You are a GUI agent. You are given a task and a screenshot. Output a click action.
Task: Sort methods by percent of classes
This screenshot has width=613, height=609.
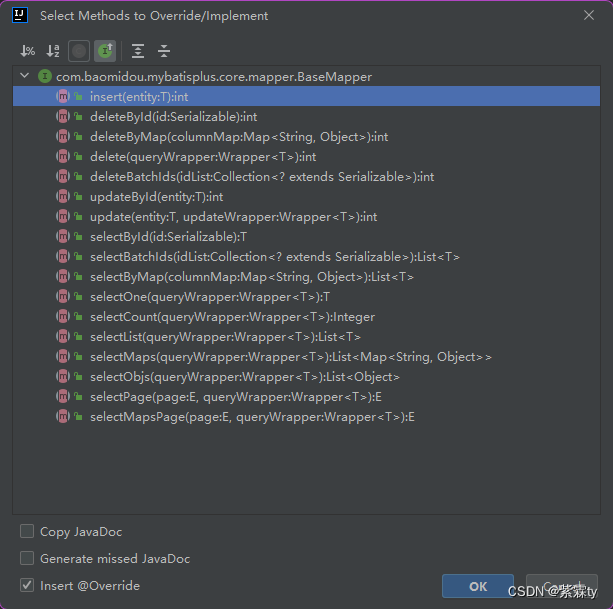point(27,51)
